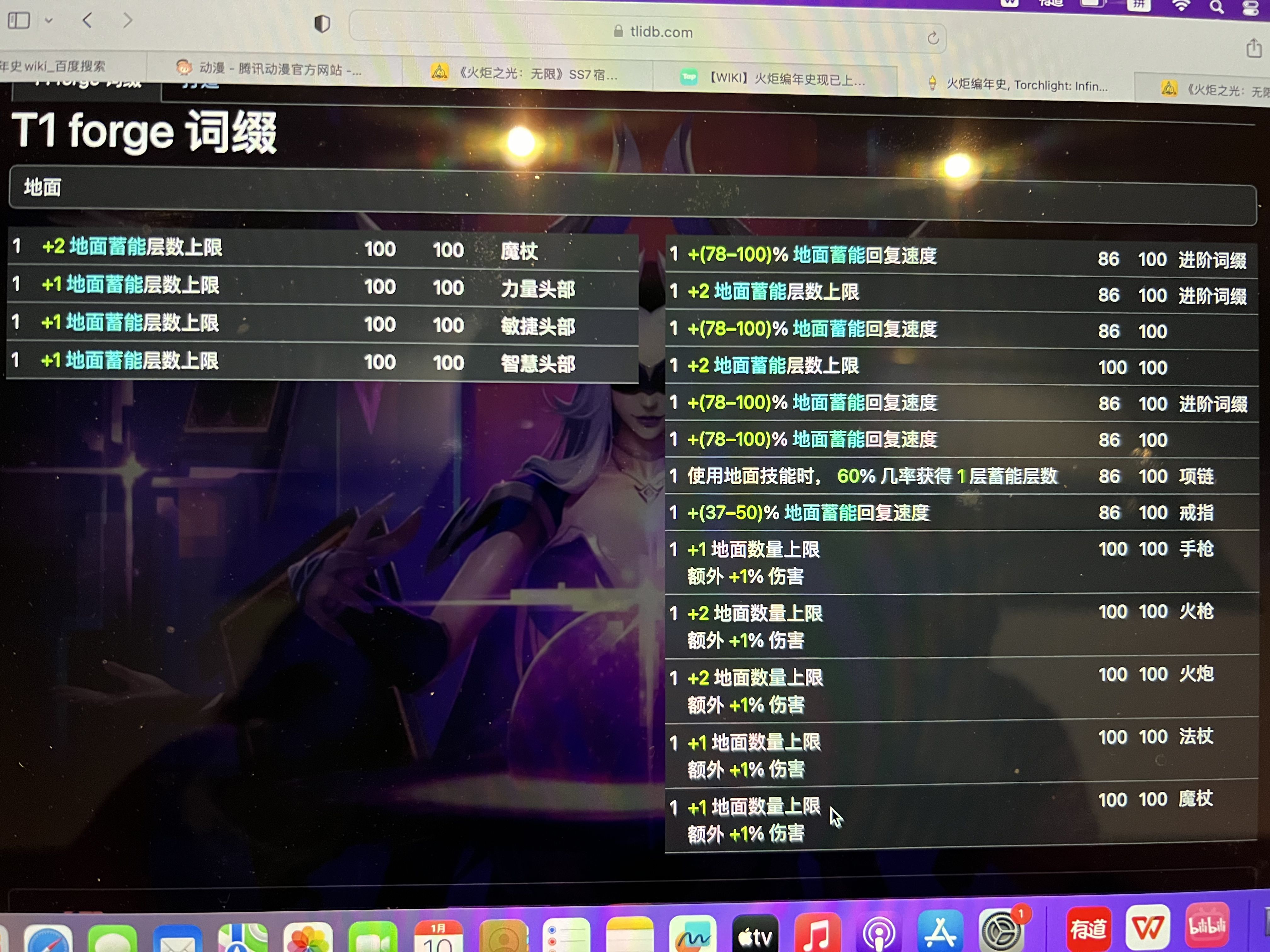Open Contacts from the Dock
This screenshot has width=1270, height=952.
pyautogui.click(x=504, y=935)
